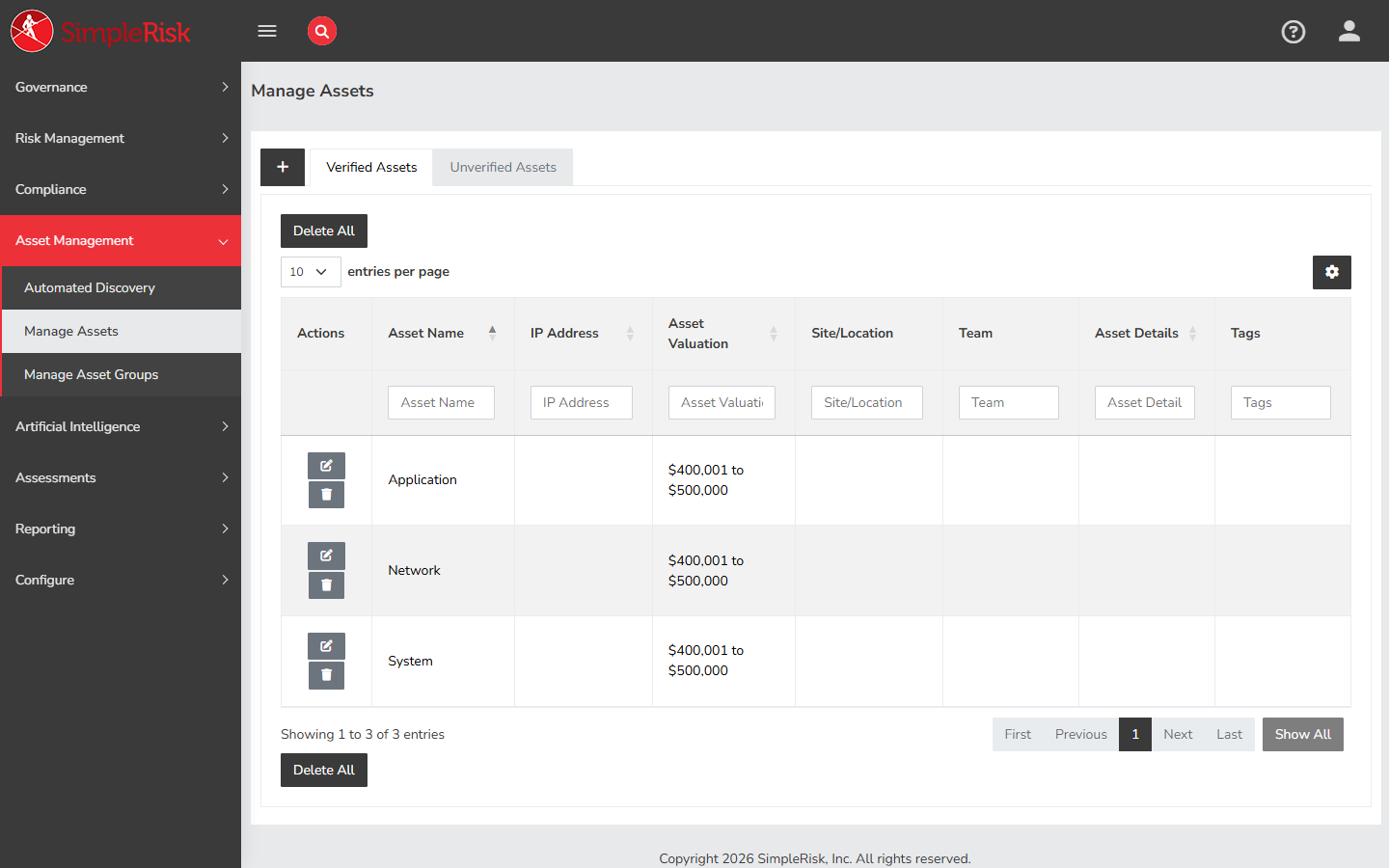
Task: Expand the Risk Management menu
Action: (x=121, y=138)
